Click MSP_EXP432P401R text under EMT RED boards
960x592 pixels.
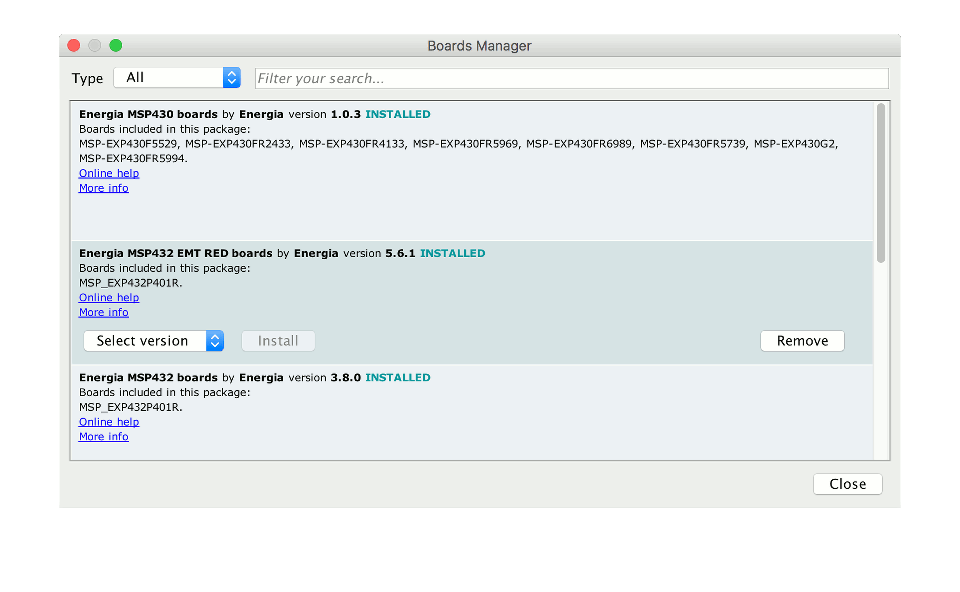click(130, 283)
